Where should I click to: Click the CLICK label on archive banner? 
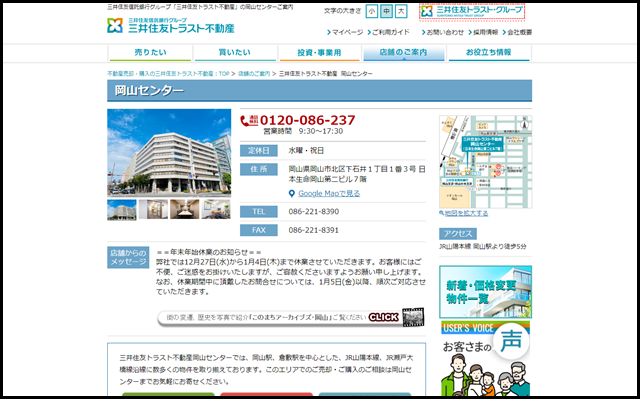tap(383, 317)
